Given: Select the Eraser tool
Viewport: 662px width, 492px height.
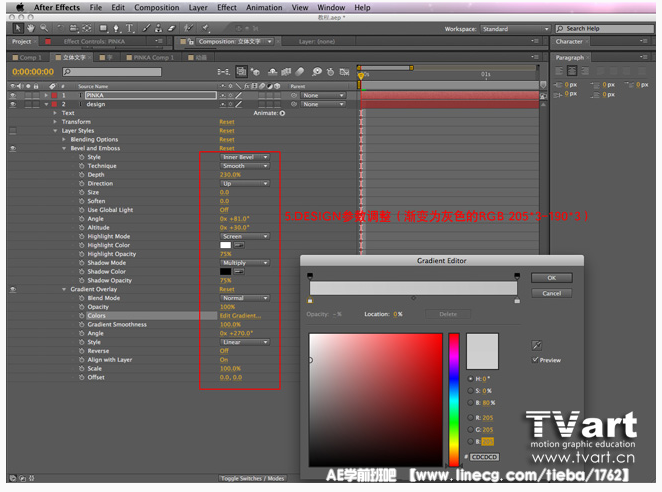Looking at the screenshot, I should (171, 28).
